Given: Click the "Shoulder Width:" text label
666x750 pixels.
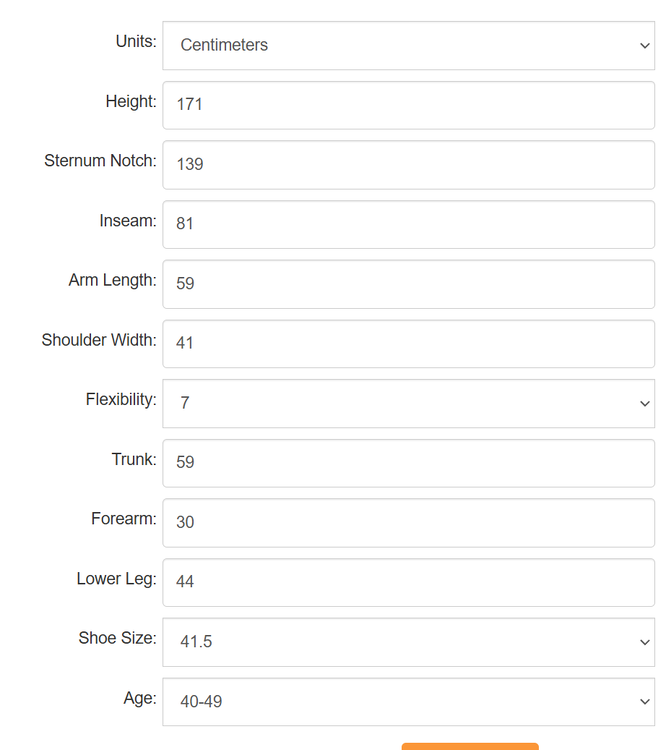Looking at the screenshot, I should pyautogui.click(x=99, y=340).
